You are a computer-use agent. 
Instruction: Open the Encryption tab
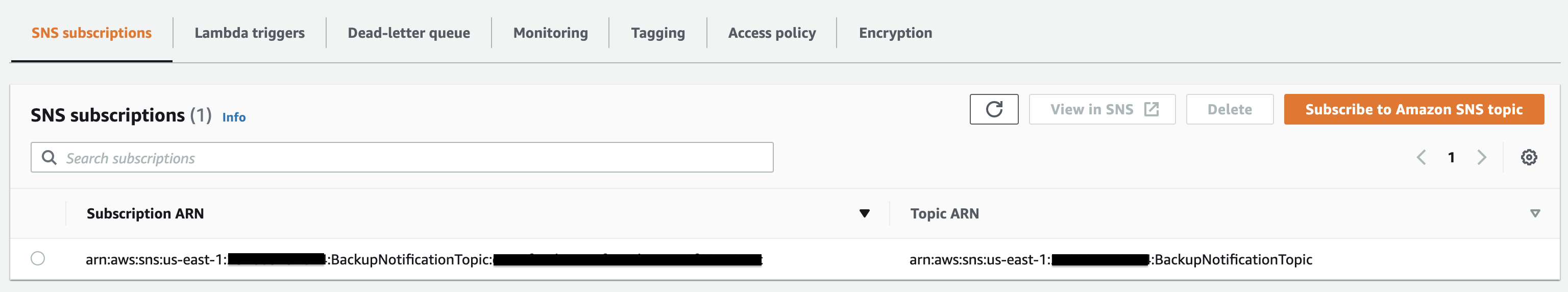[x=895, y=33]
